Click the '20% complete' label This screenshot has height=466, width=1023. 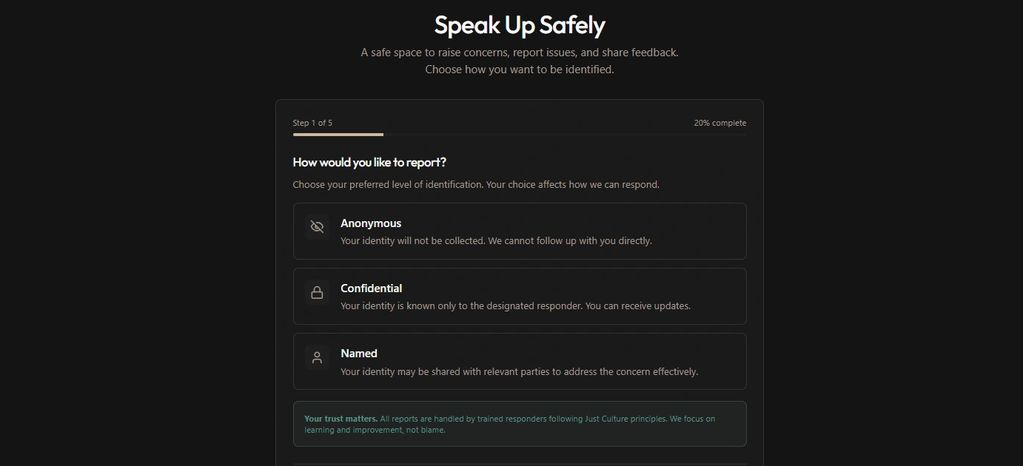(x=720, y=123)
